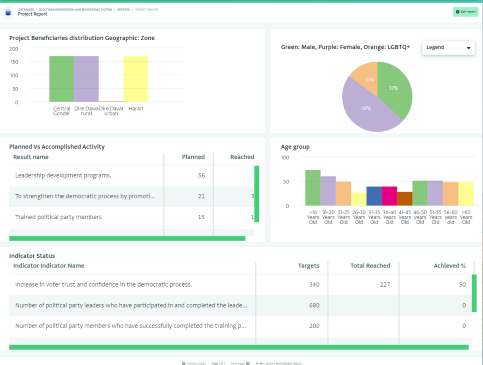The width and height of the screenshot is (483, 365).
Task: Click the Planned column header
Action: (193, 157)
